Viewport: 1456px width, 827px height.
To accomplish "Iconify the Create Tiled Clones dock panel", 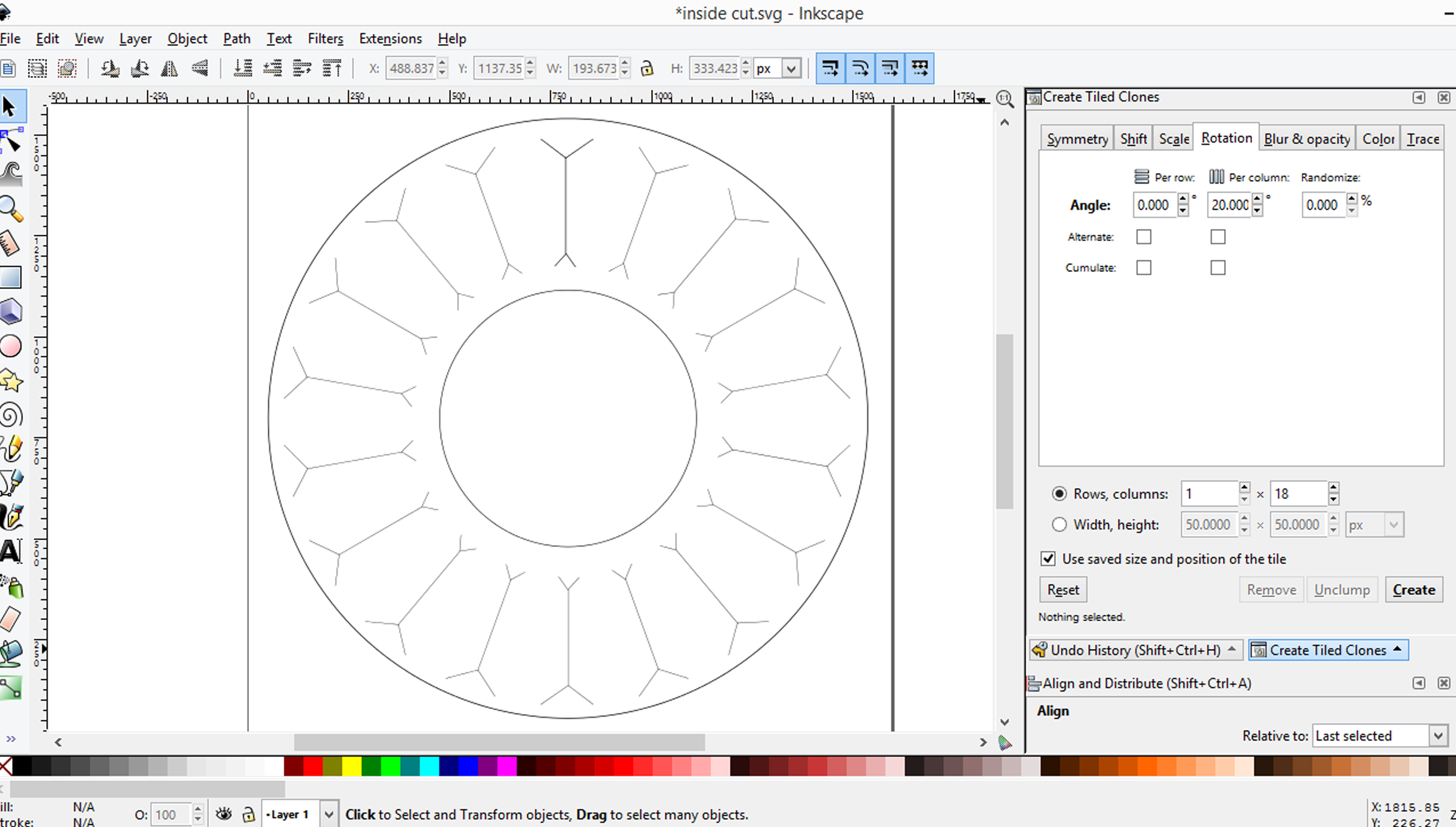I will coord(1418,97).
